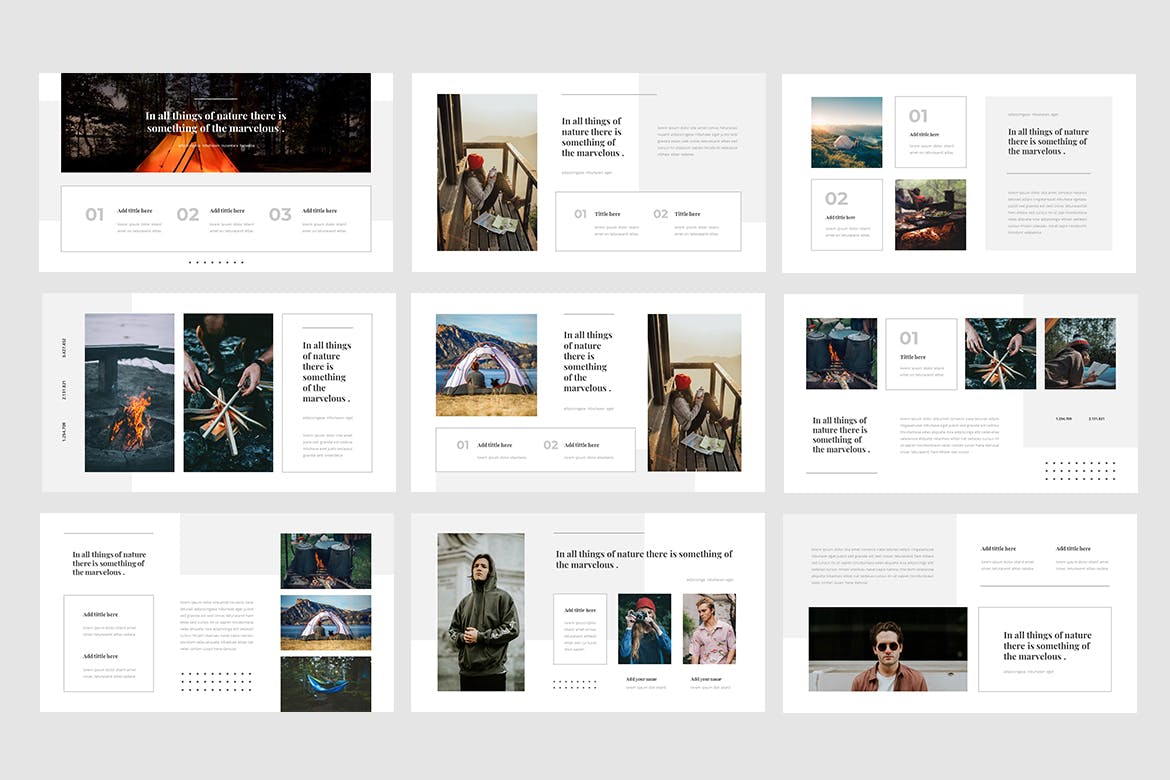Click the woman holding a camera photo

(x=644, y=629)
